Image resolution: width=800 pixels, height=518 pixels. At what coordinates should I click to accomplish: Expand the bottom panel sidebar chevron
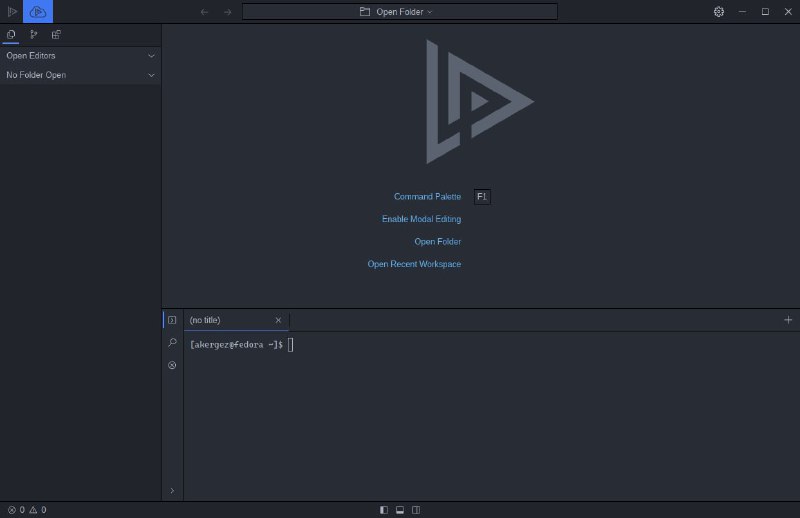tap(172, 490)
